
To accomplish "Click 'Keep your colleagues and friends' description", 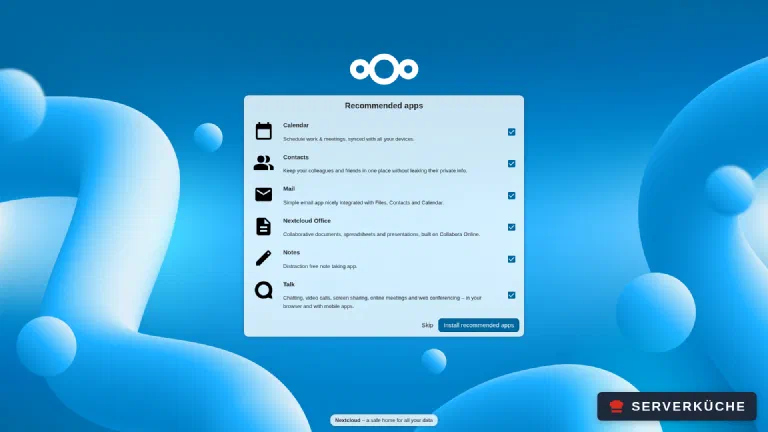I will 375,171.
